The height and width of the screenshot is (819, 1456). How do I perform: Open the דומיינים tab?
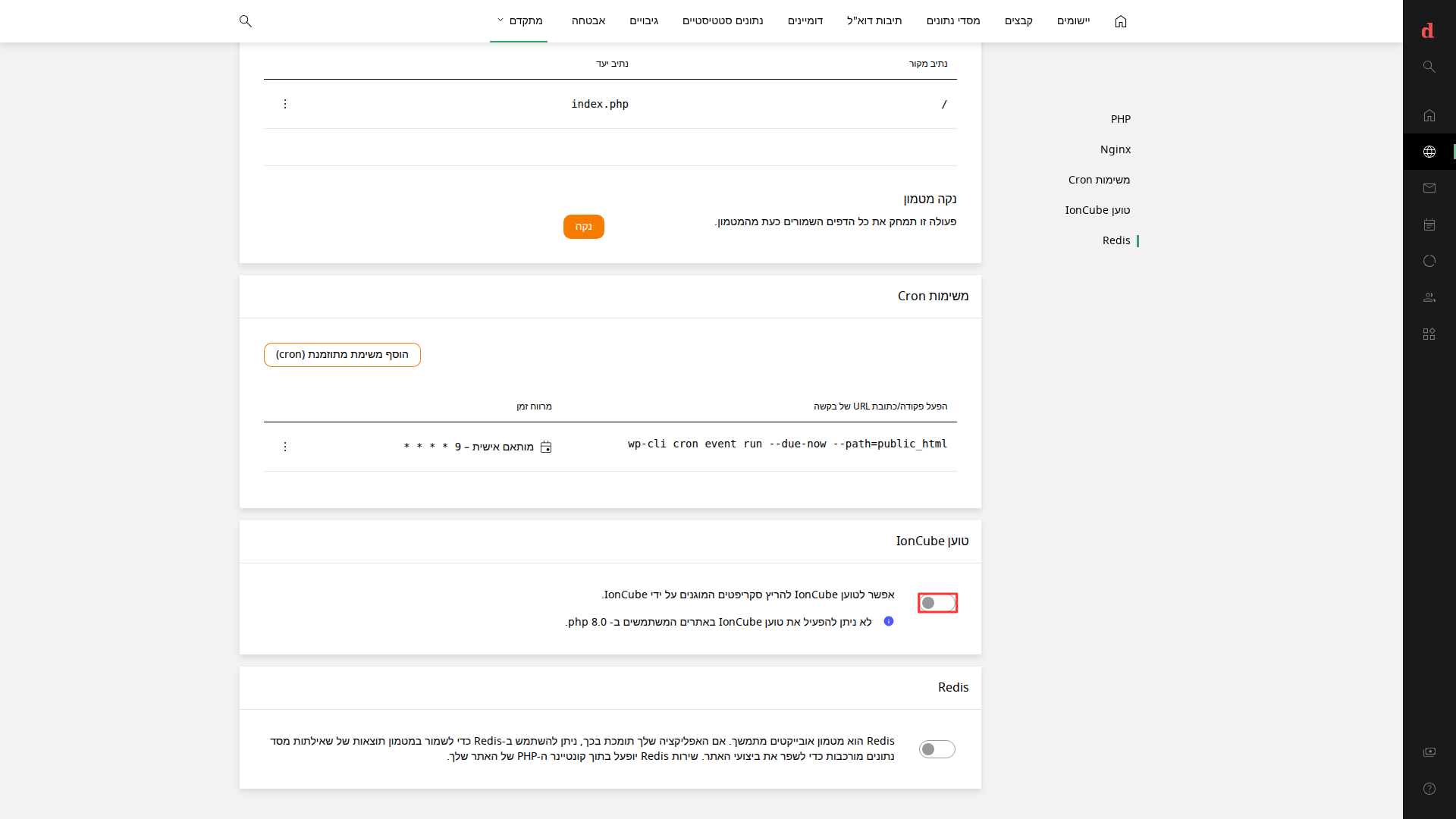(805, 21)
